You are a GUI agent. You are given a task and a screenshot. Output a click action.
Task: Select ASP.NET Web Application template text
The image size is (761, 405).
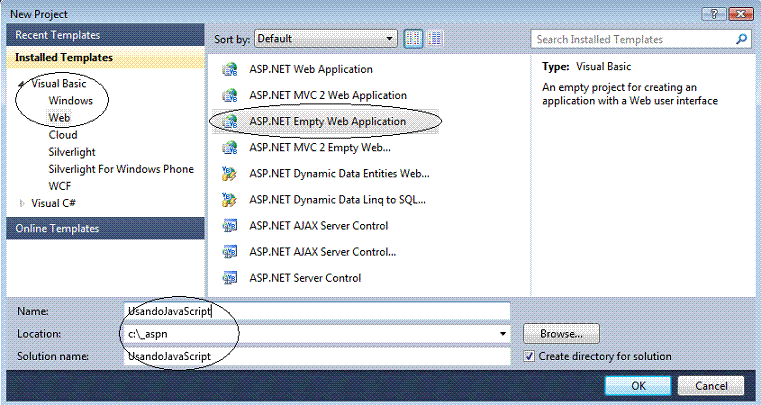311,69
